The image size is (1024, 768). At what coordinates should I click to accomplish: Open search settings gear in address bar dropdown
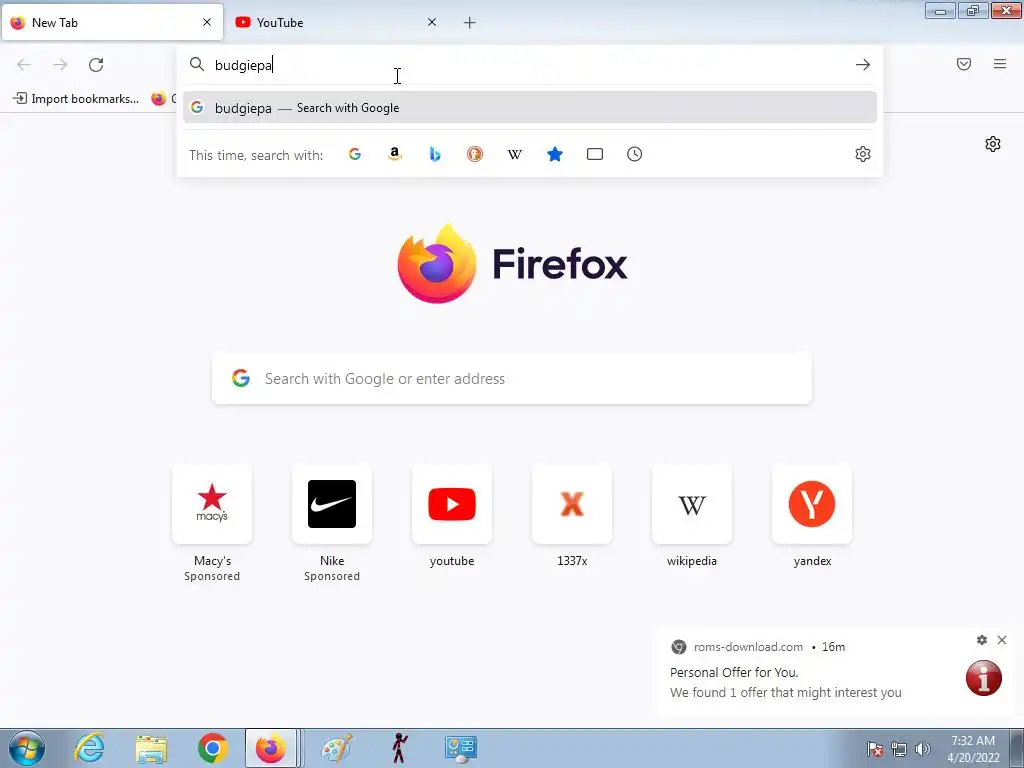coord(863,154)
